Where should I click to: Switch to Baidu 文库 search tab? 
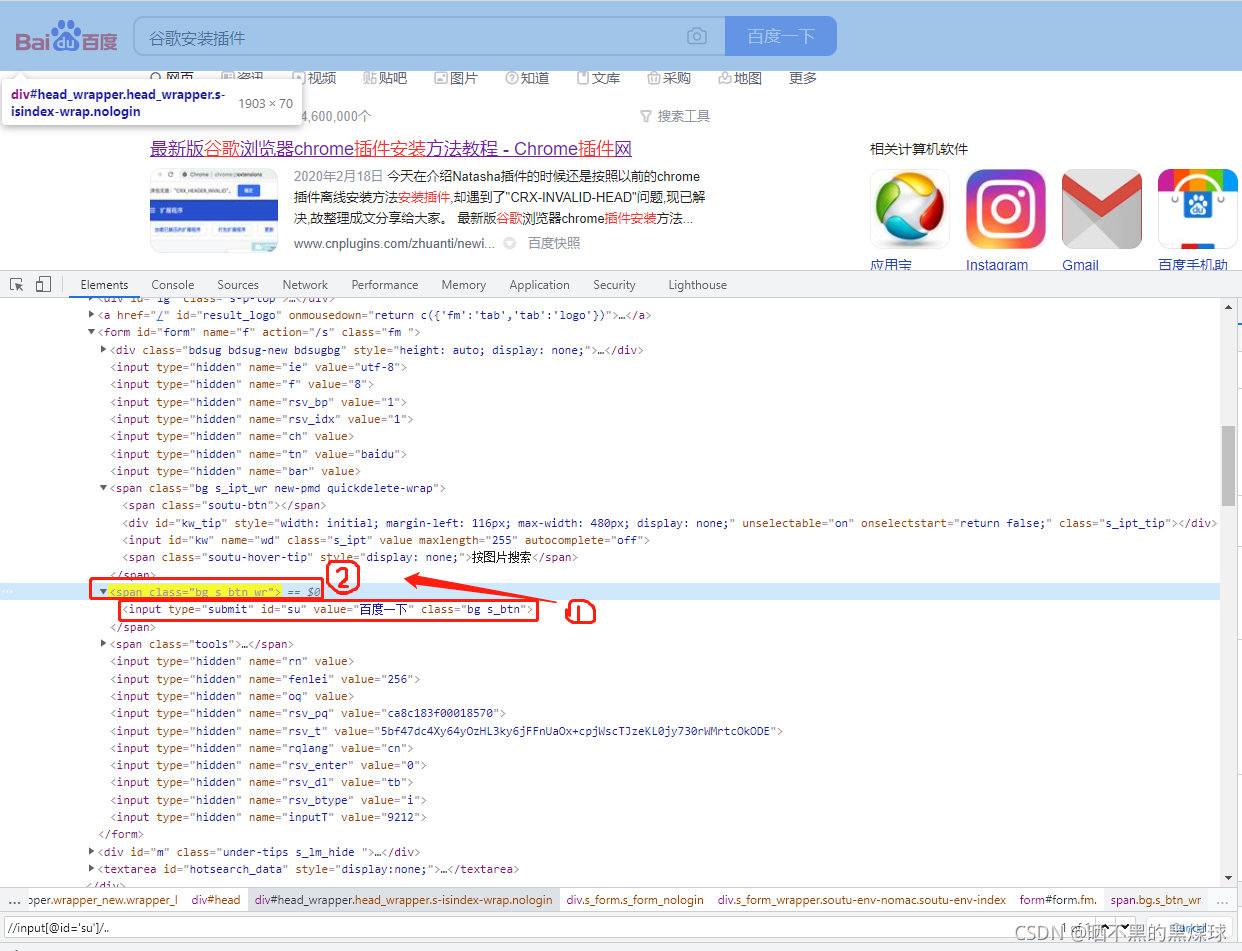pyautogui.click(x=598, y=78)
